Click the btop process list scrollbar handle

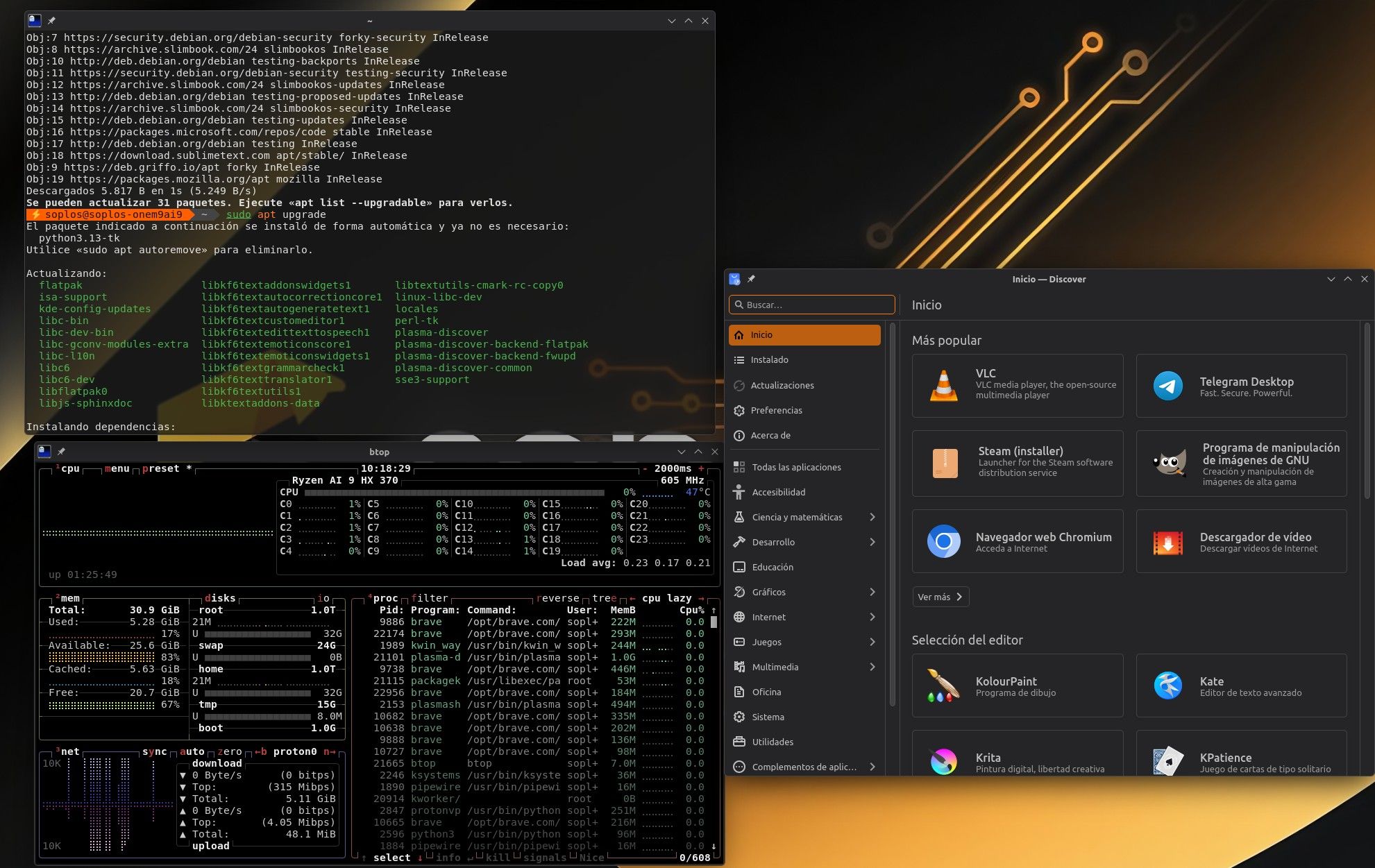point(714,622)
